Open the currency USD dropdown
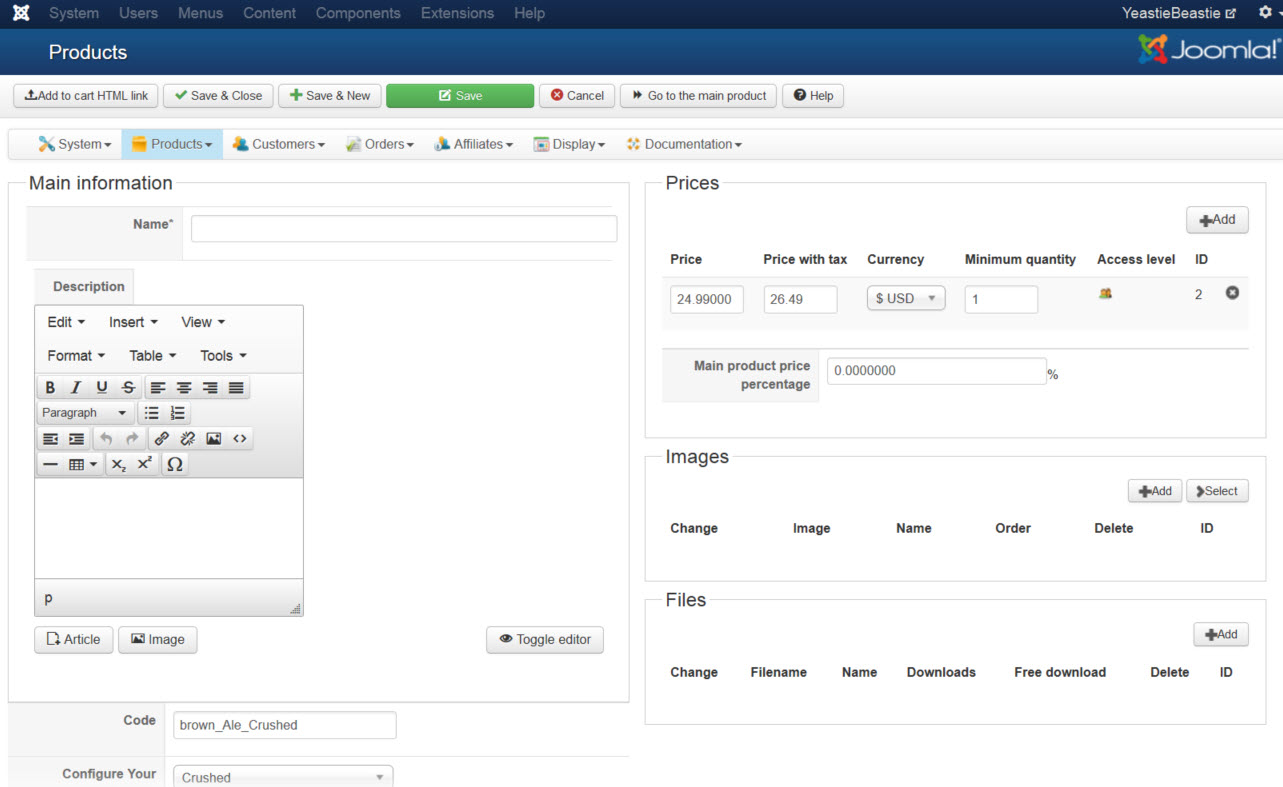Image resolution: width=1283 pixels, height=787 pixels. point(906,298)
